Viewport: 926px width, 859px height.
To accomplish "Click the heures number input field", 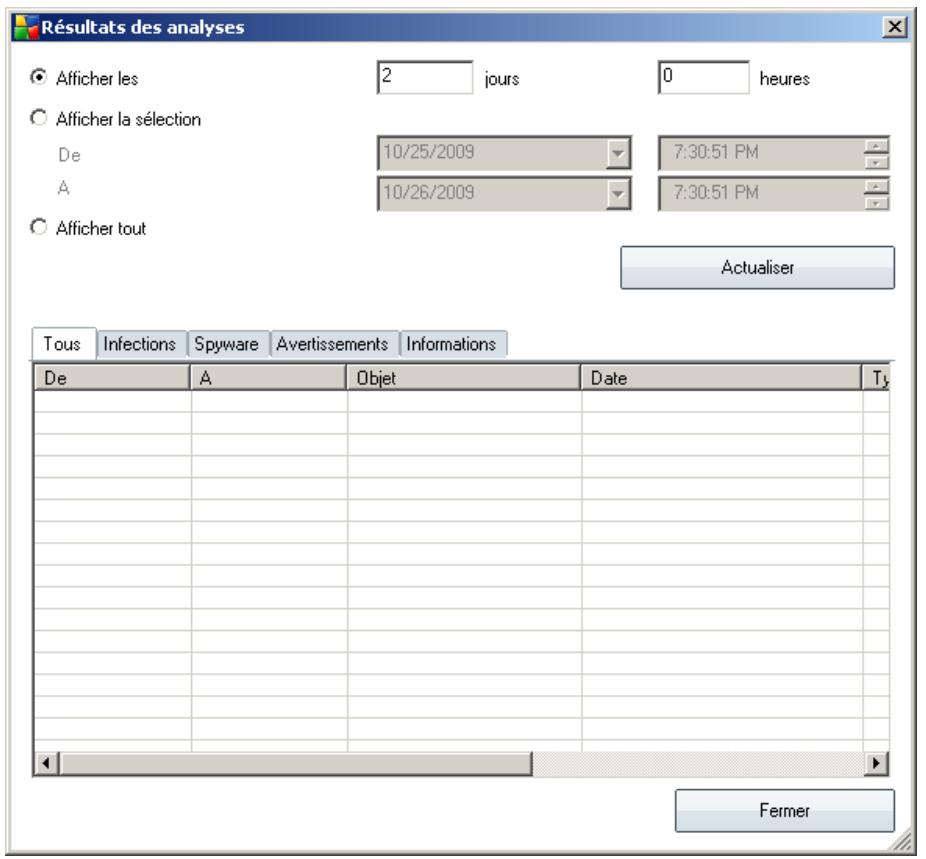I will coord(703,77).
